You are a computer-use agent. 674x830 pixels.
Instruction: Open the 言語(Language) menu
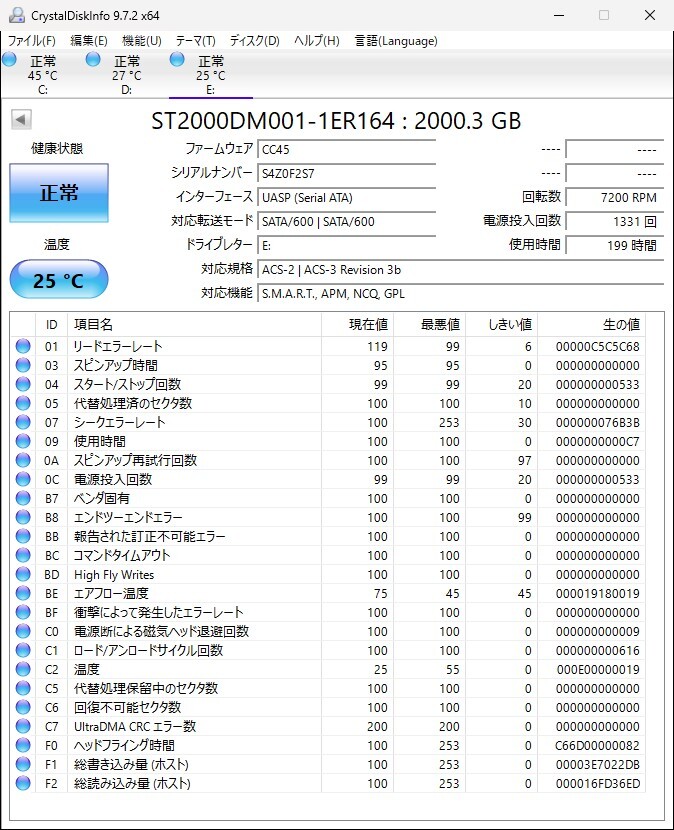click(x=396, y=41)
